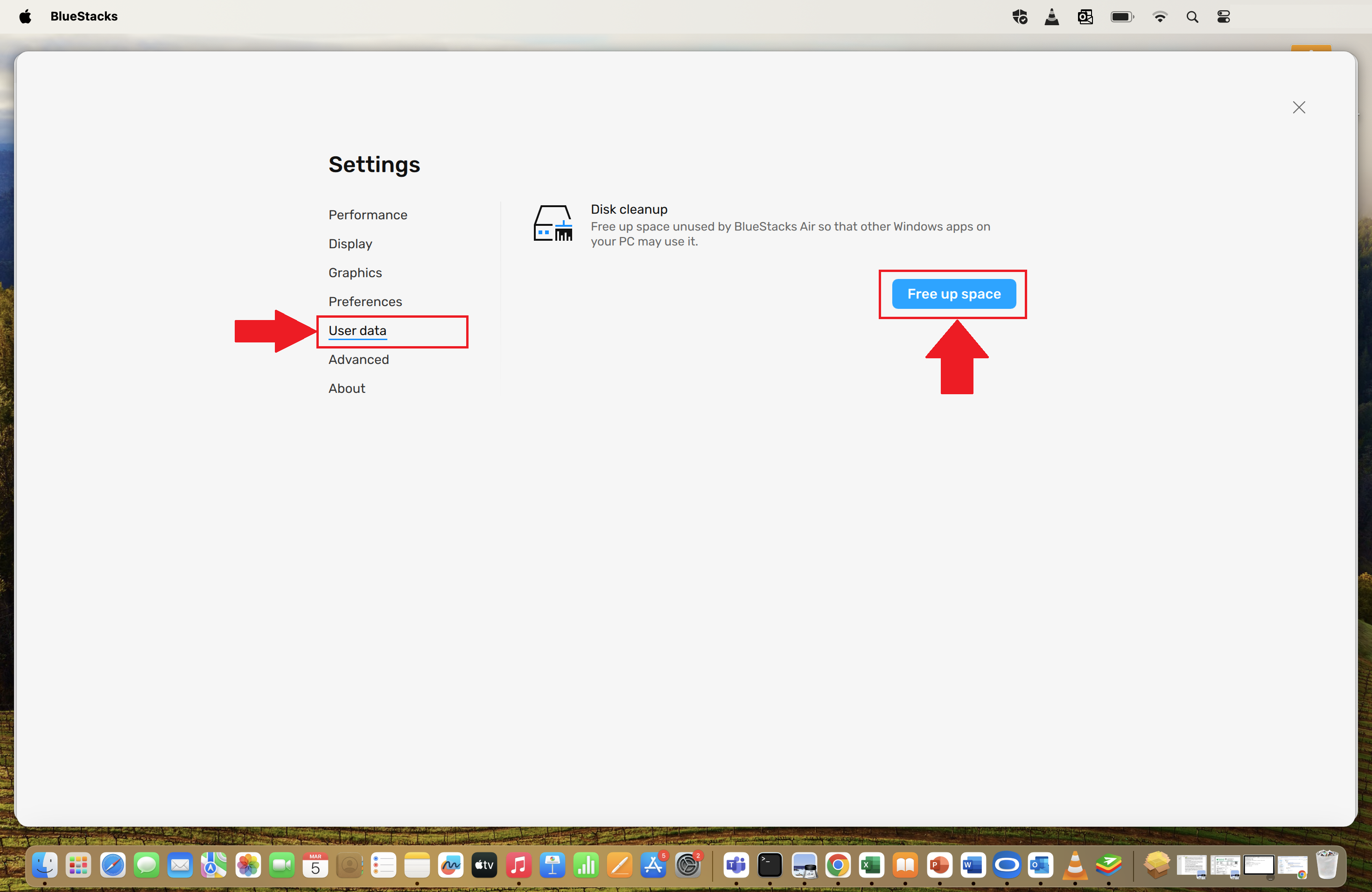Image resolution: width=1372 pixels, height=892 pixels.
Task: Click the shield security menu bar icon
Action: [1019, 17]
